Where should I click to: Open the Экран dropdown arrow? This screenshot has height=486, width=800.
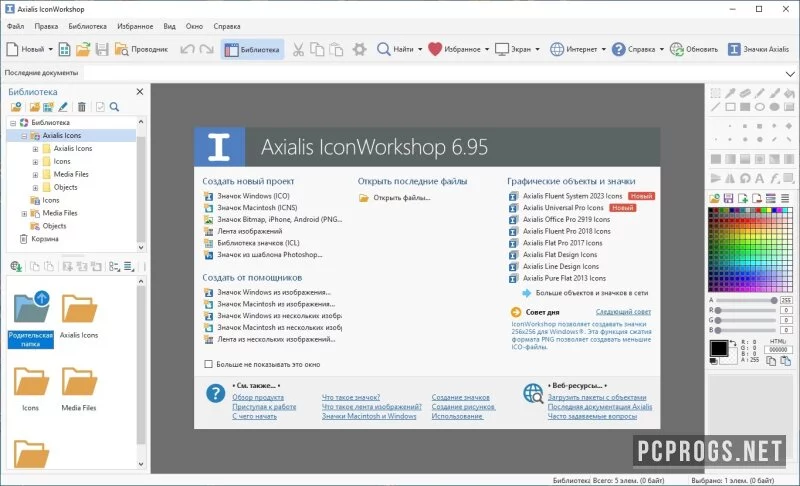[537, 49]
